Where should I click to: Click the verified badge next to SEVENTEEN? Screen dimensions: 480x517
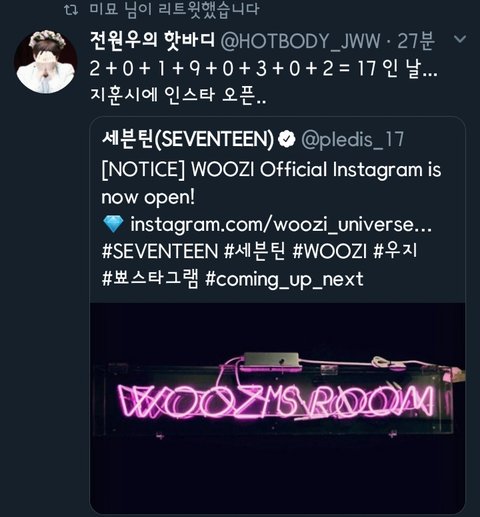(287, 139)
